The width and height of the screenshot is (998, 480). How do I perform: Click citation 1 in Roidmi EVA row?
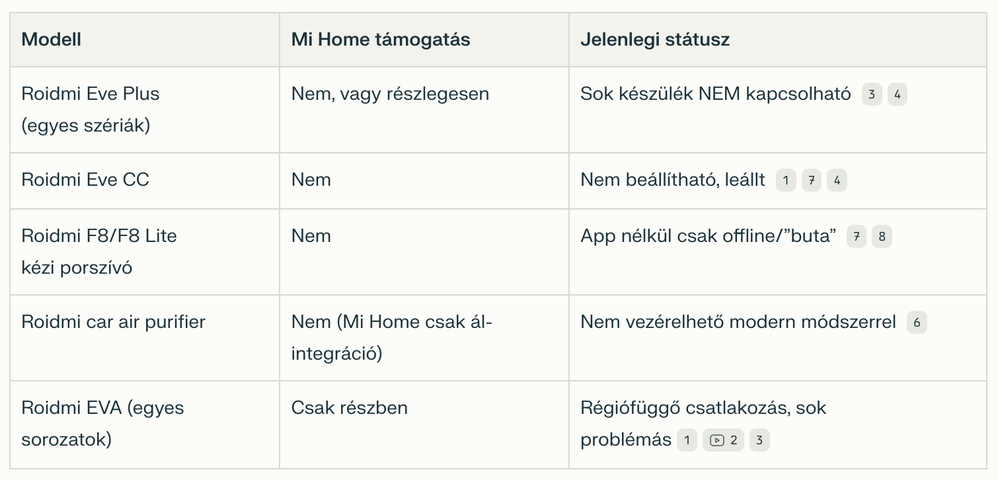pos(687,441)
